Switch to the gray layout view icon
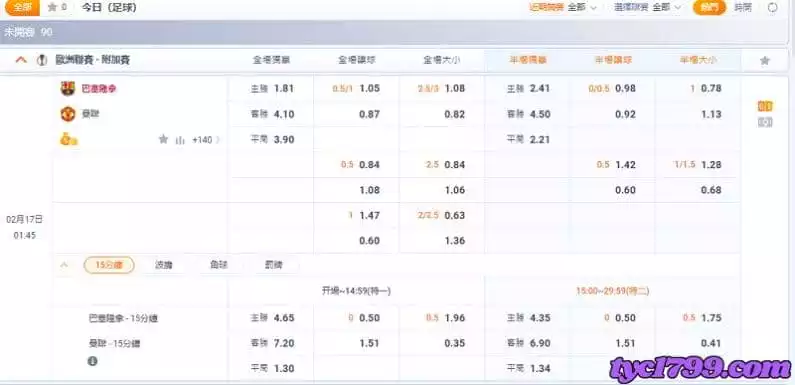 pyautogui.click(x=765, y=122)
